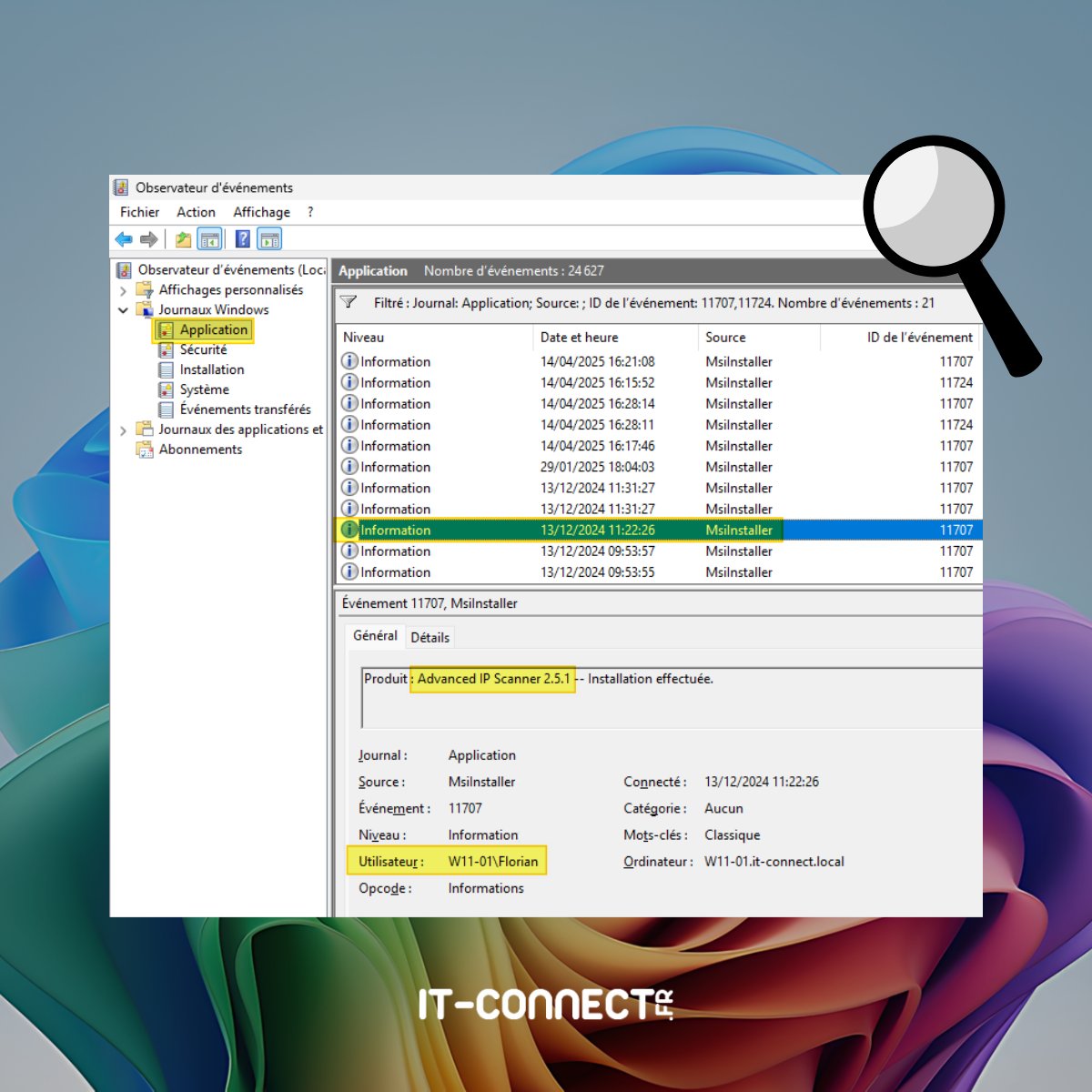Collapse the Journaux Windows node

123,310
